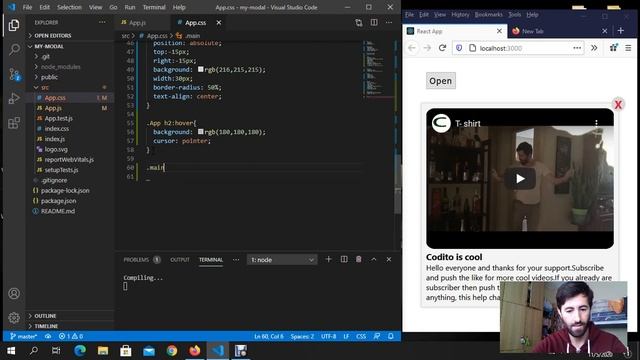
Task: Click Spaces: 2 indentation in status bar
Action: [x=302, y=336]
